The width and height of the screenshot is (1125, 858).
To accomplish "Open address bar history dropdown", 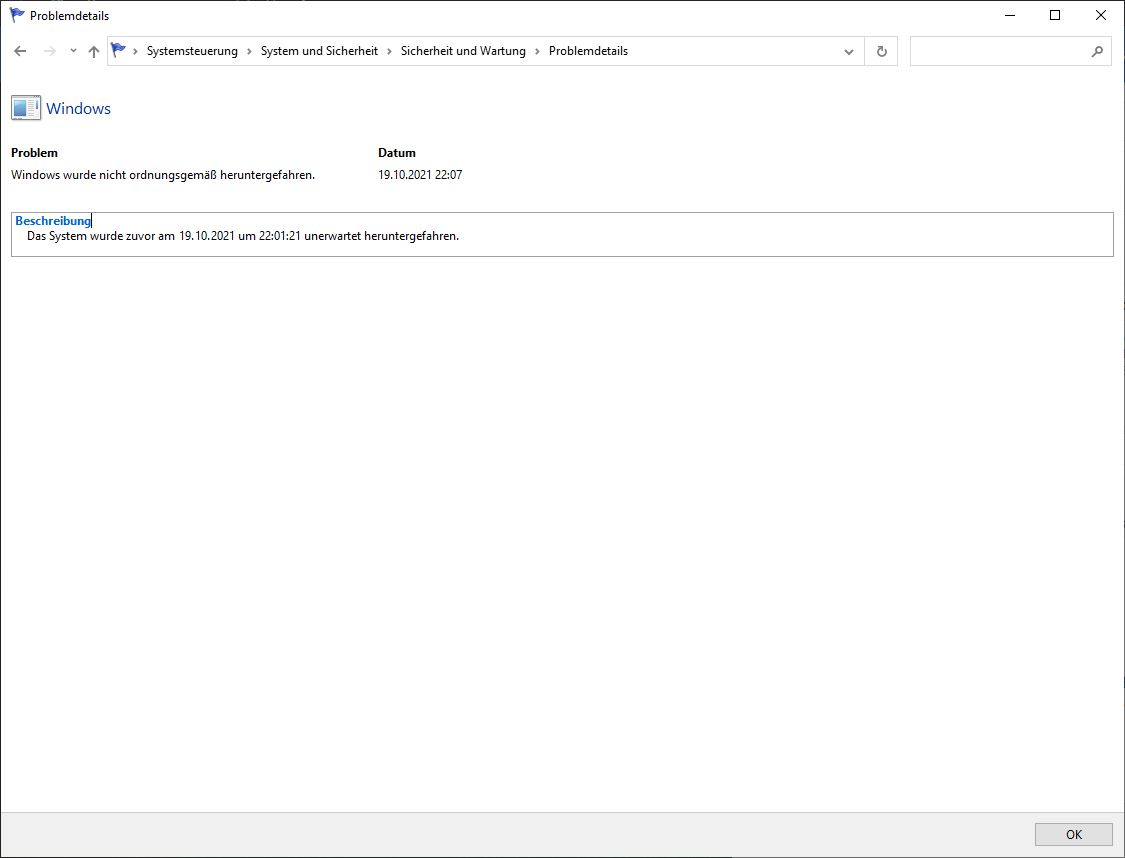I will (x=849, y=52).
